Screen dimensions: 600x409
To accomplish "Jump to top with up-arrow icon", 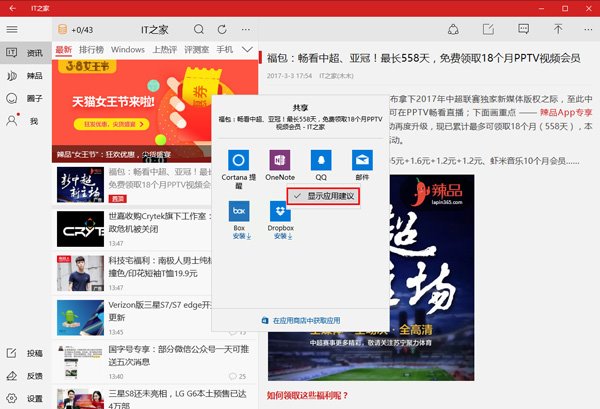I will [558, 29].
